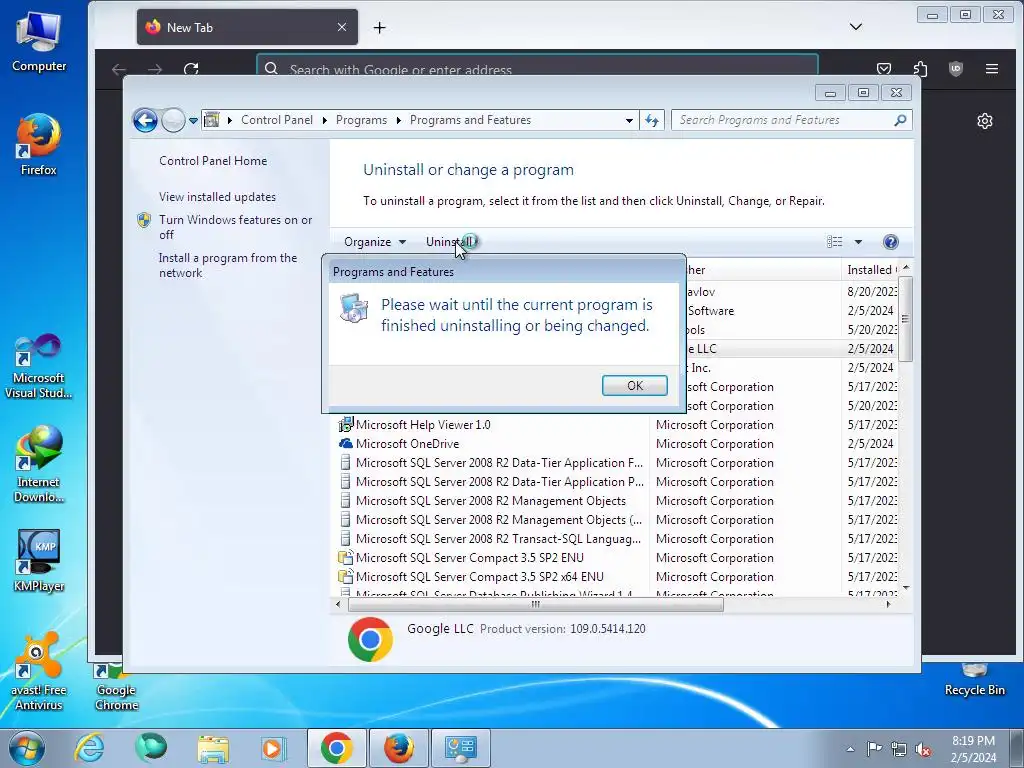The image size is (1024, 768).
Task: Click Turn Windows features on or off
Action: click(236, 227)
